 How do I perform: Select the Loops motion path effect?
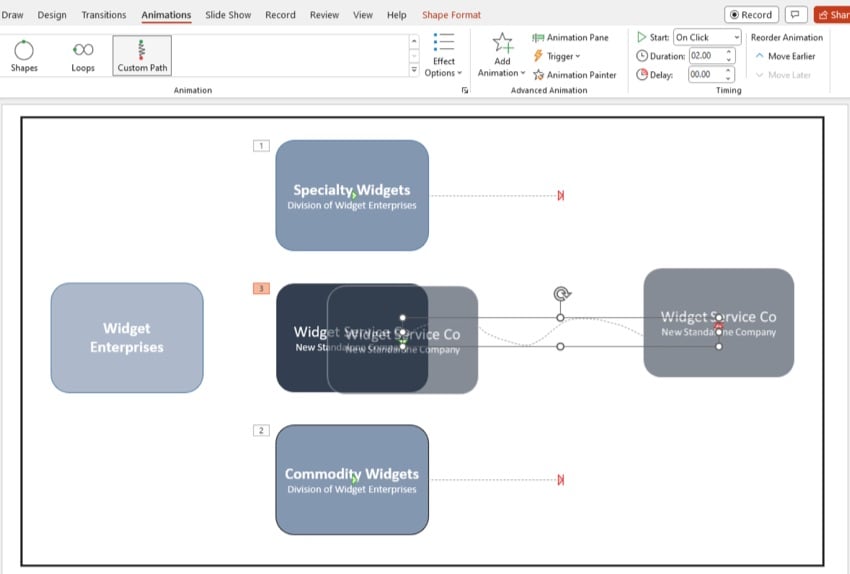point(83,56)
